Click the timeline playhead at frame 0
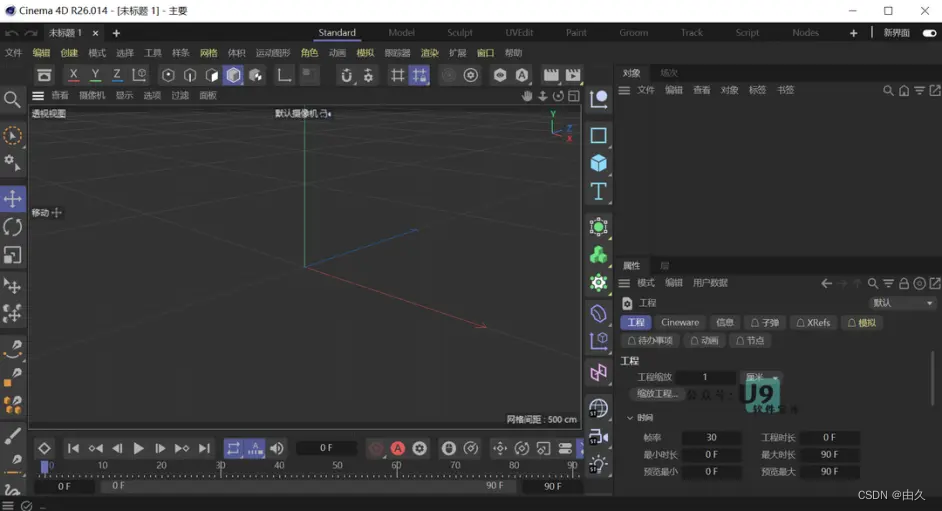Screen dimensions: 942x511 (x=44, y=467)
